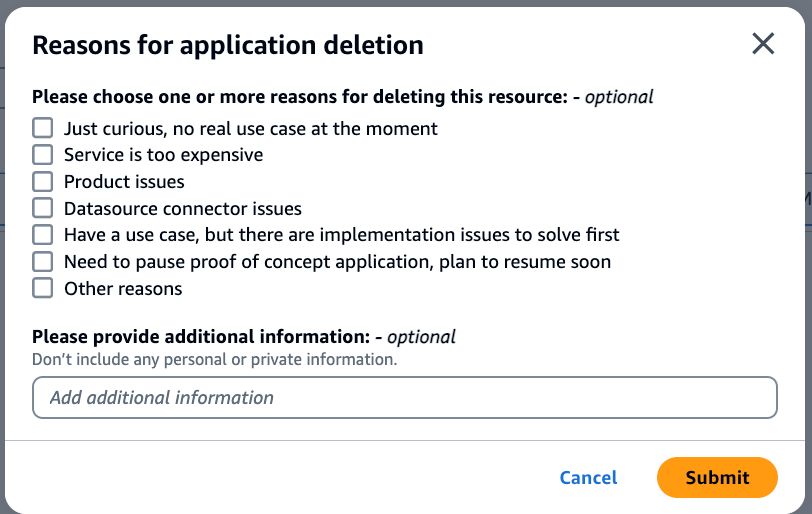The image size is (812, 514).
Task: Check the 'Service is too expensive' box
Action: [42, 155]
